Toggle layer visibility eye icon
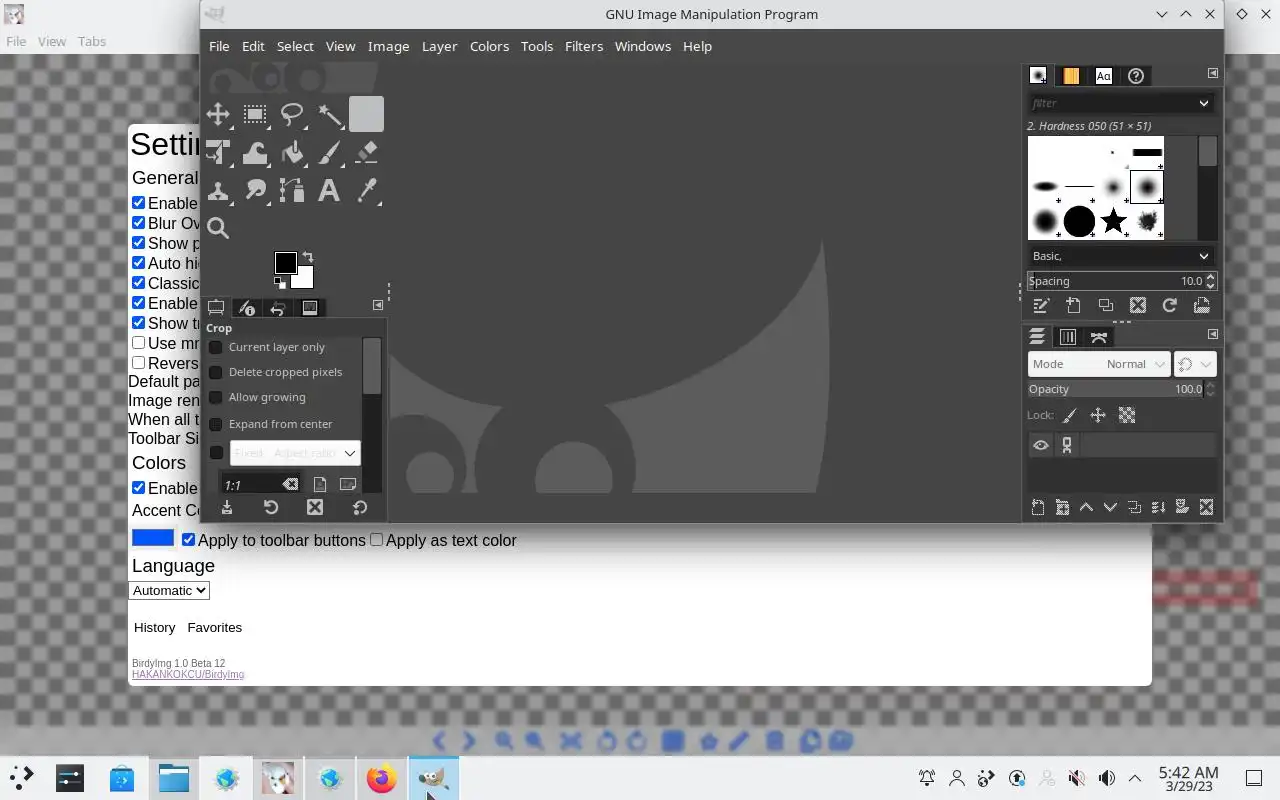Screen dimensions: 1280x800 tap(1041, 445)
